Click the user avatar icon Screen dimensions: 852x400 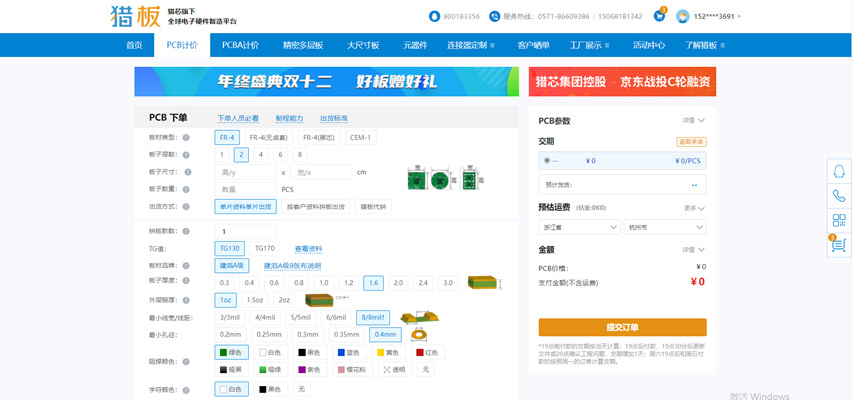coord(683,16)
